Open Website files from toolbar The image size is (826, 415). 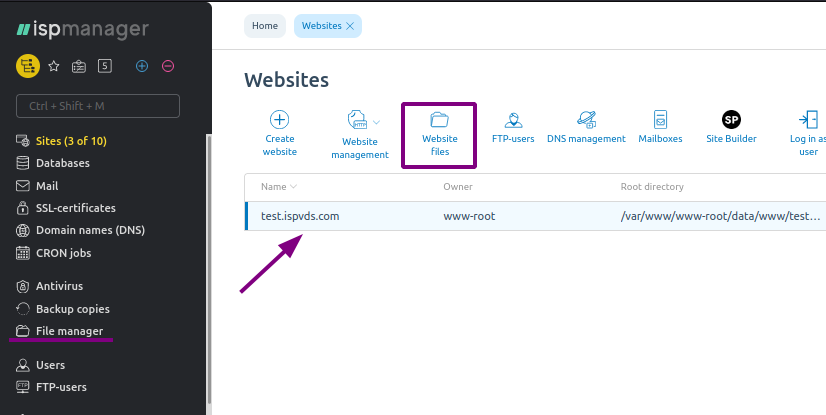(439, 135)
